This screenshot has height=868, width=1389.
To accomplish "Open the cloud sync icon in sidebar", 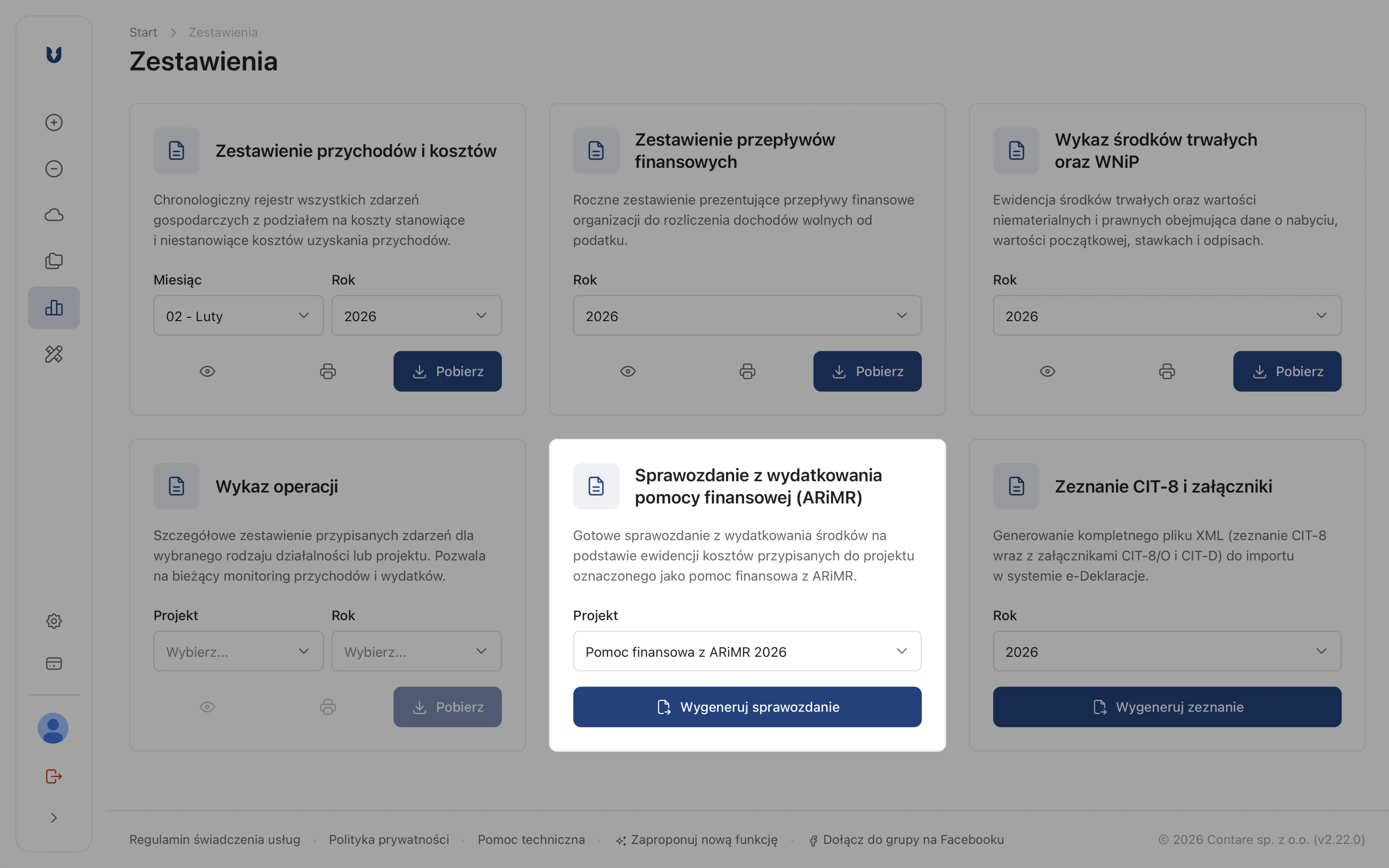I will point(53,215).
